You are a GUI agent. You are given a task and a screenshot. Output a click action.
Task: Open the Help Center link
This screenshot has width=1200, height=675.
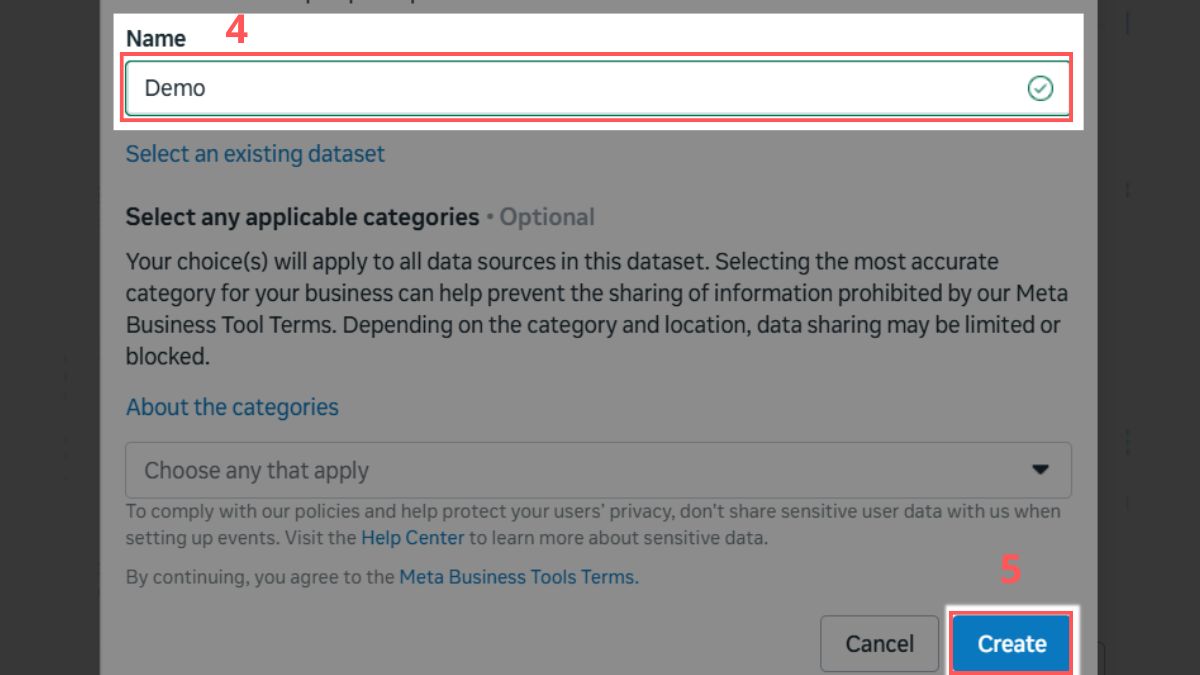(412, 537)
